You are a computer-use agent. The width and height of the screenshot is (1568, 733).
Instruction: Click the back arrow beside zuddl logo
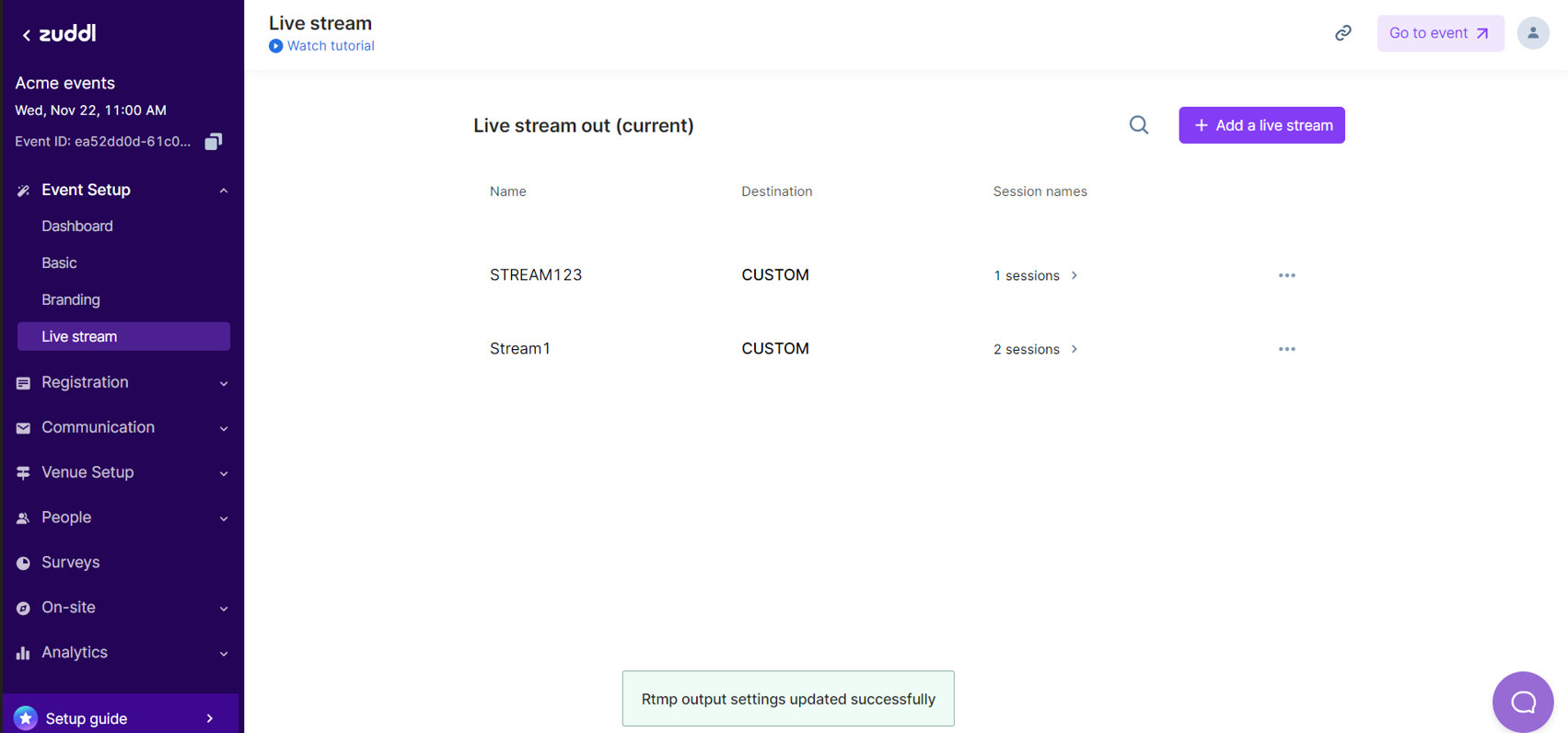[26, 35]
